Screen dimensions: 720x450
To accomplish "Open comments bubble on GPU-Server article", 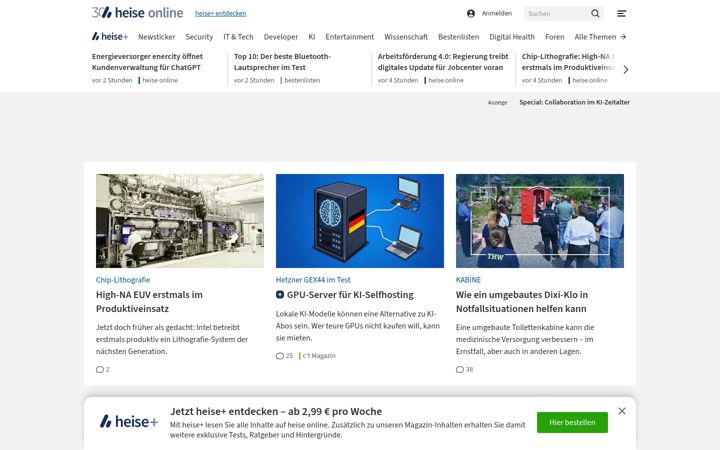I will click(x=280, y=356).
